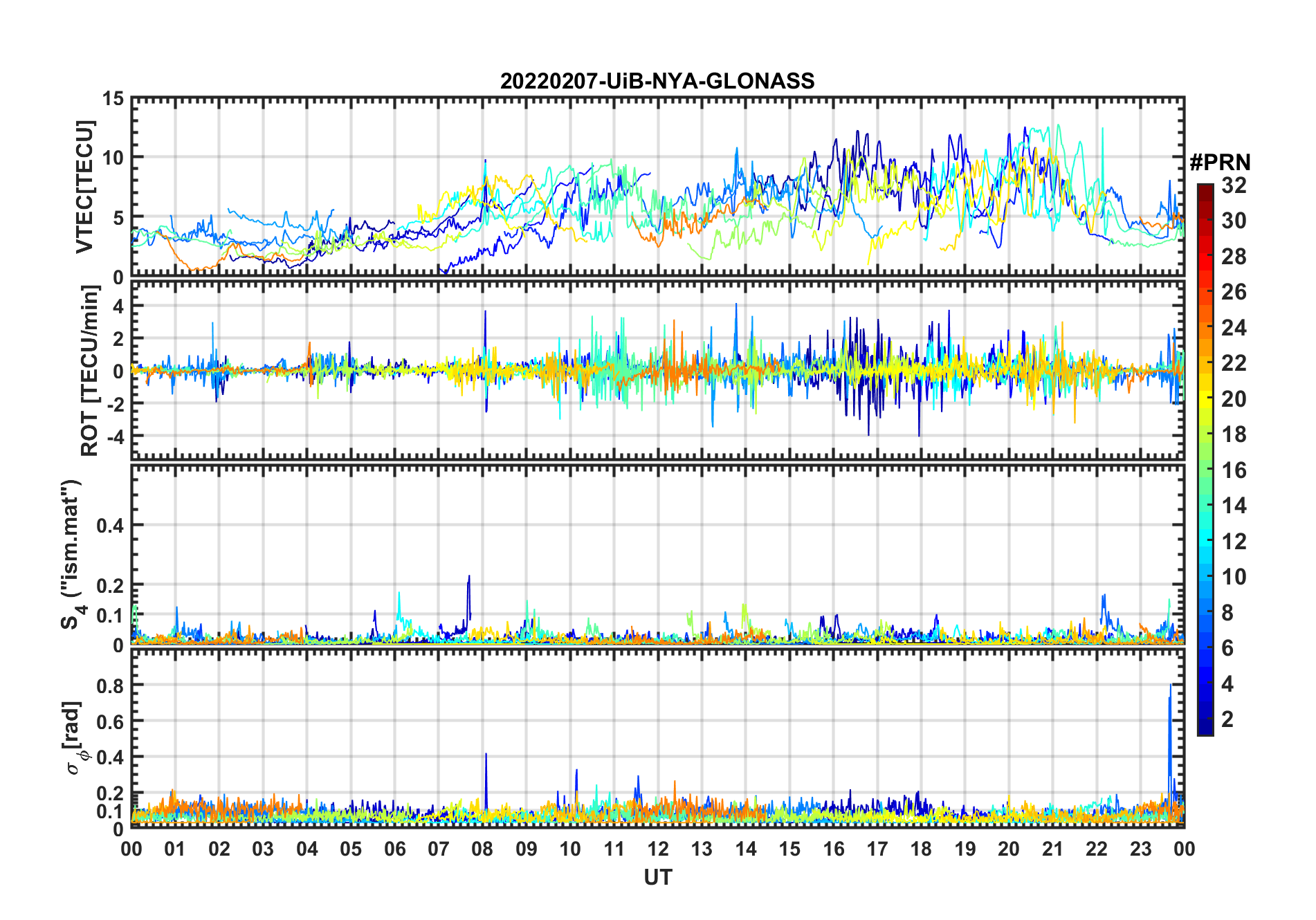Click the plot title "20220207-UiB-NYA-GLONASS"

657,82
